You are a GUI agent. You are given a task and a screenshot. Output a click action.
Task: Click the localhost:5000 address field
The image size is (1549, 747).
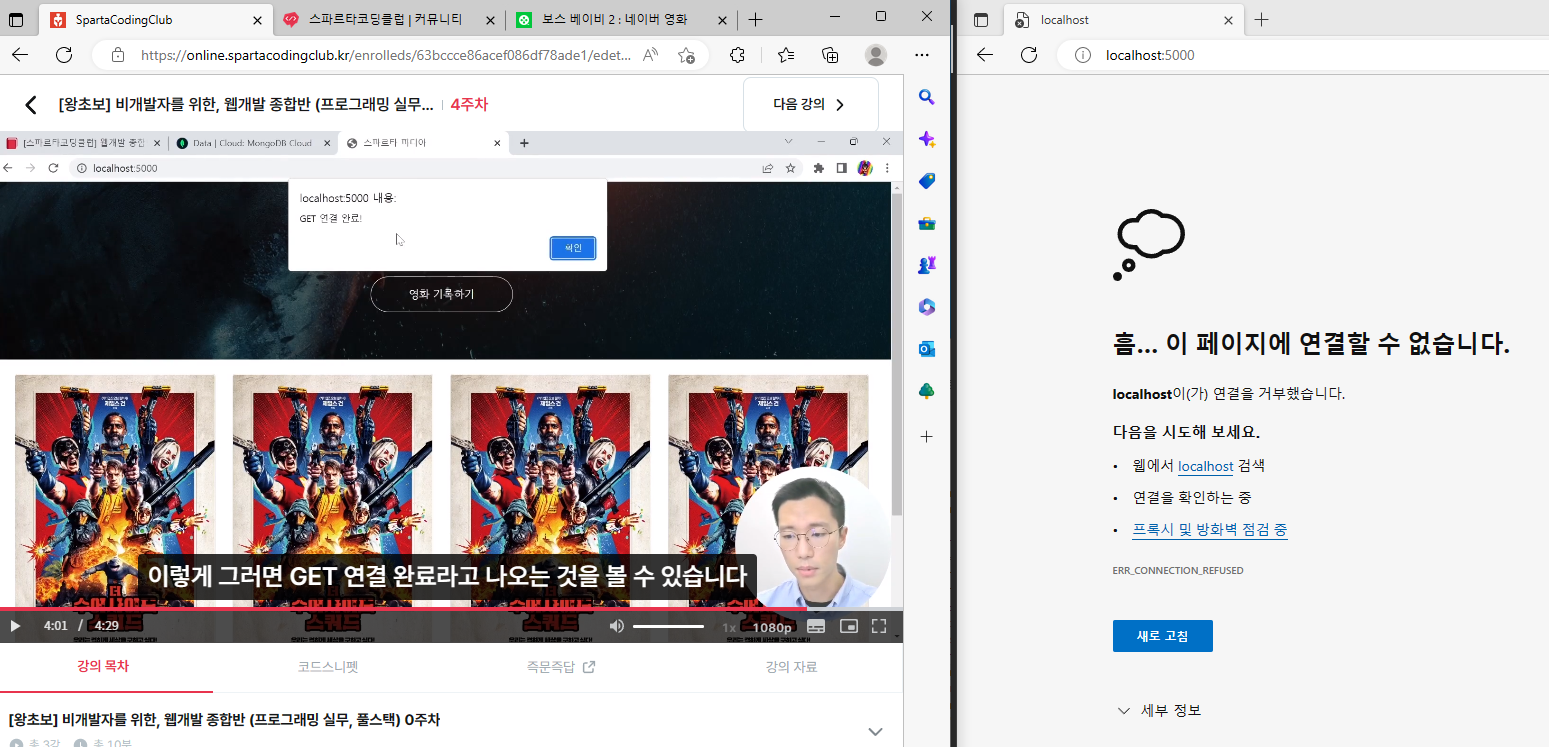(x=1150, y=55)
